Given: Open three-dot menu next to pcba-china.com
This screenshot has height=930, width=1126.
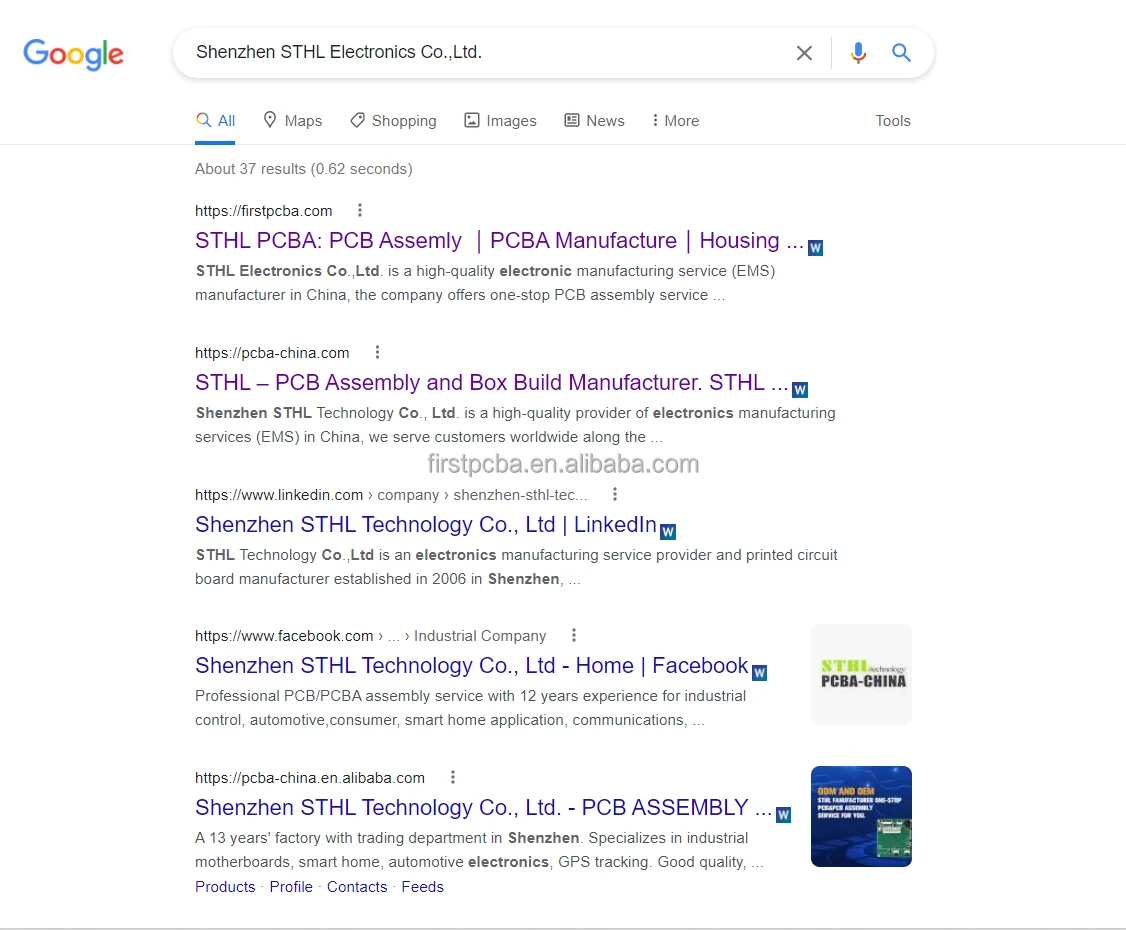Looking at the screenshot, I should (377, 353).
